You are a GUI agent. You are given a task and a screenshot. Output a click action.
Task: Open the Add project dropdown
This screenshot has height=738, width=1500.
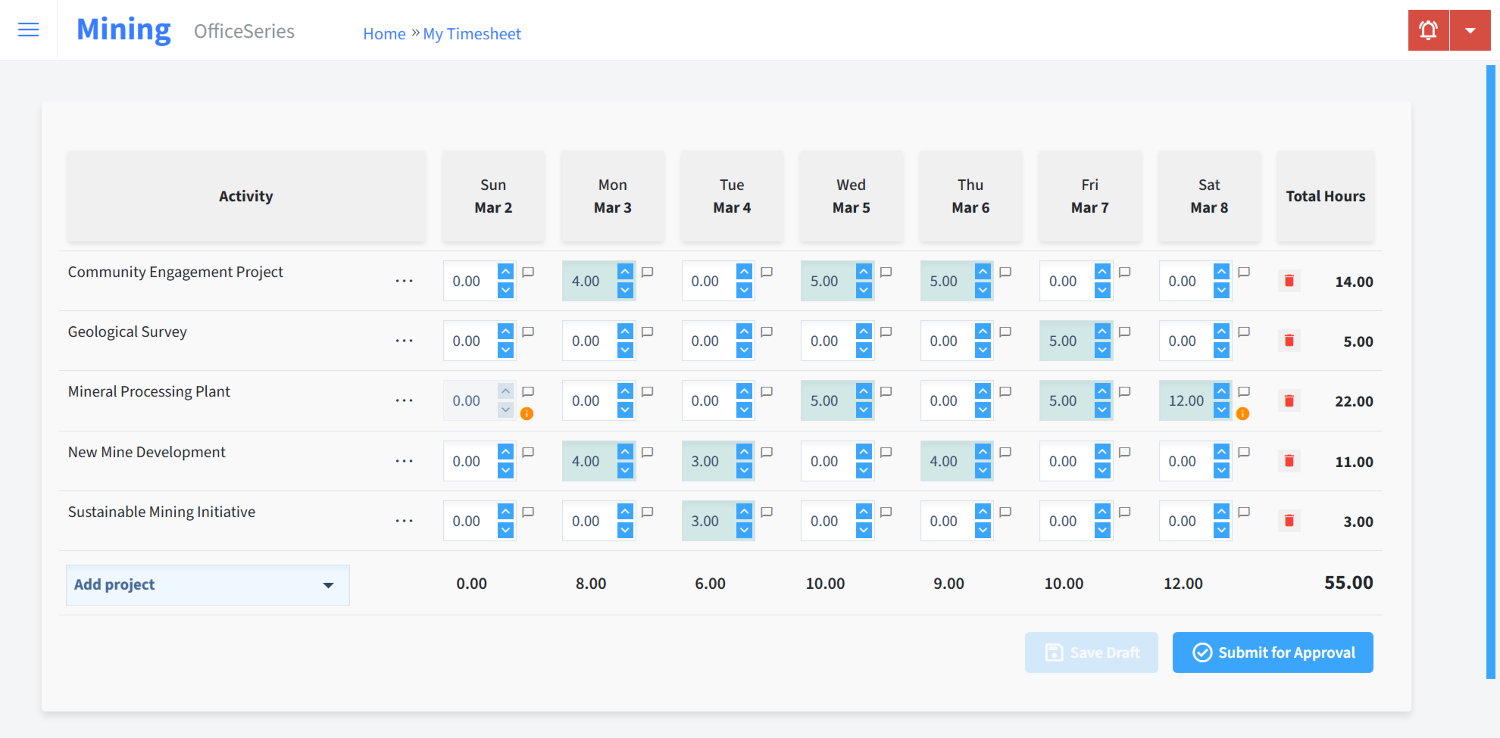(207, 585)
